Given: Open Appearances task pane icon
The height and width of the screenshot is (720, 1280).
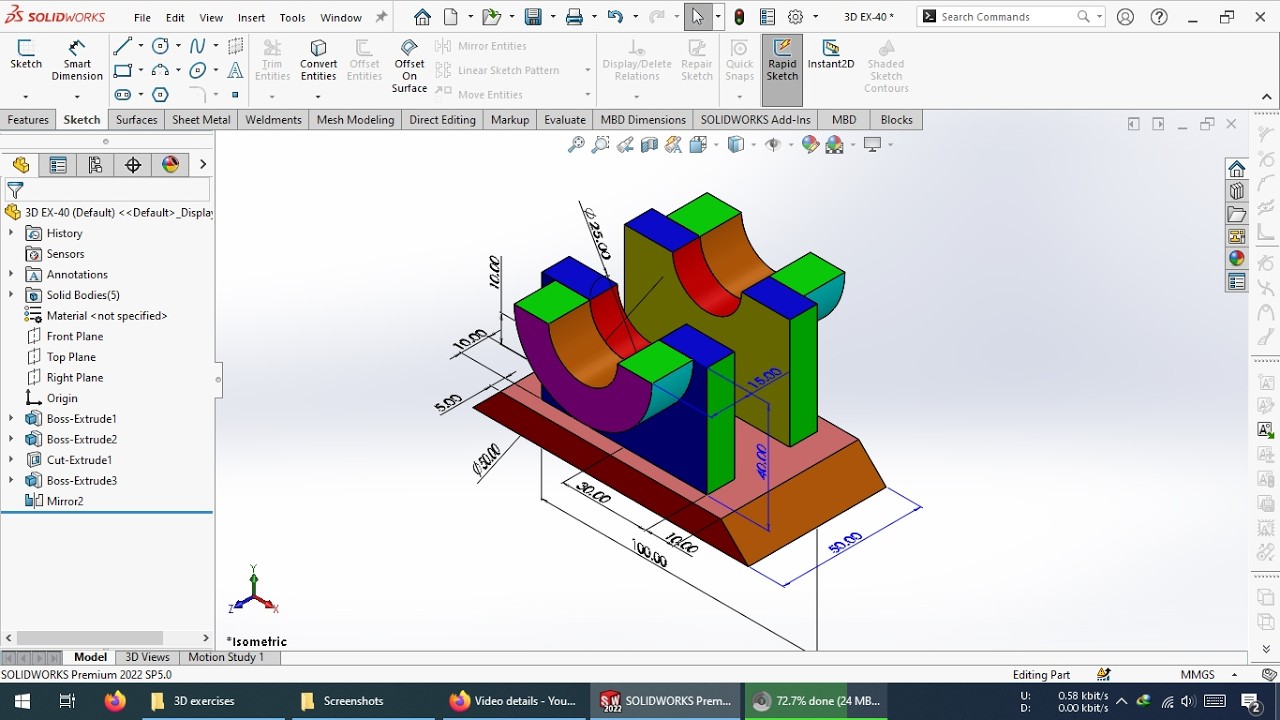Looking at the screenshot, I should point(1237,259).
